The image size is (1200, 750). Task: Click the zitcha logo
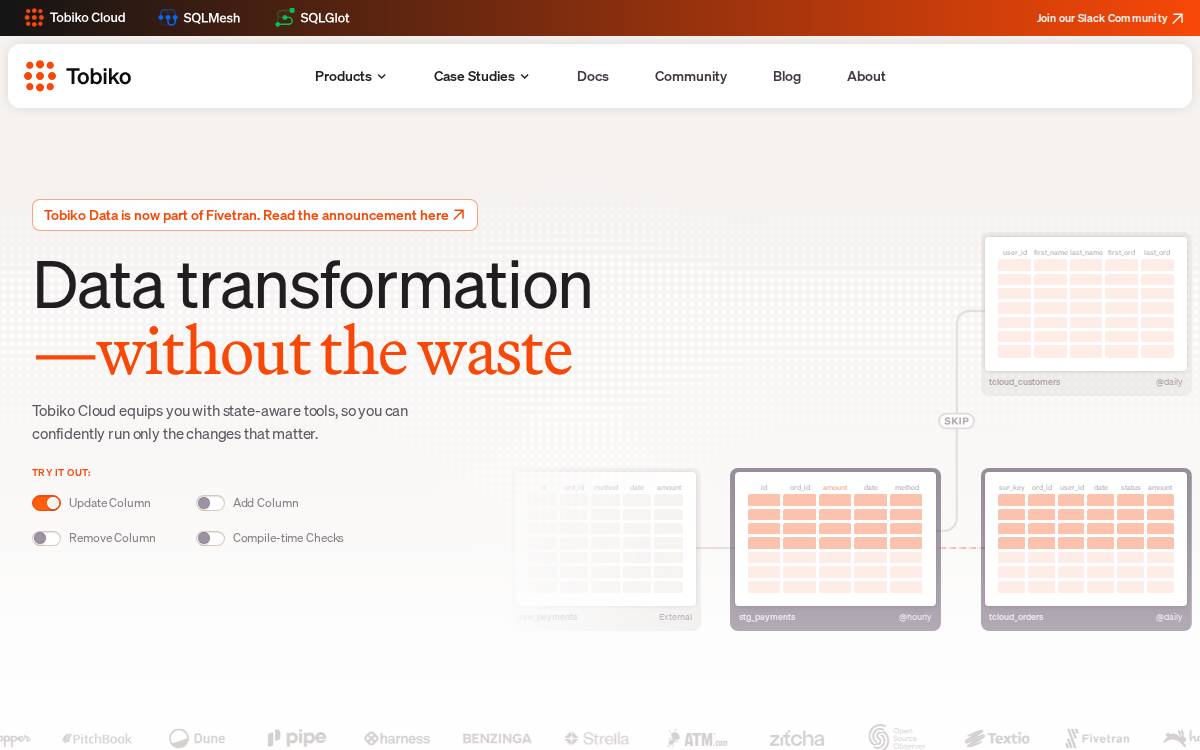coord(797,739)
